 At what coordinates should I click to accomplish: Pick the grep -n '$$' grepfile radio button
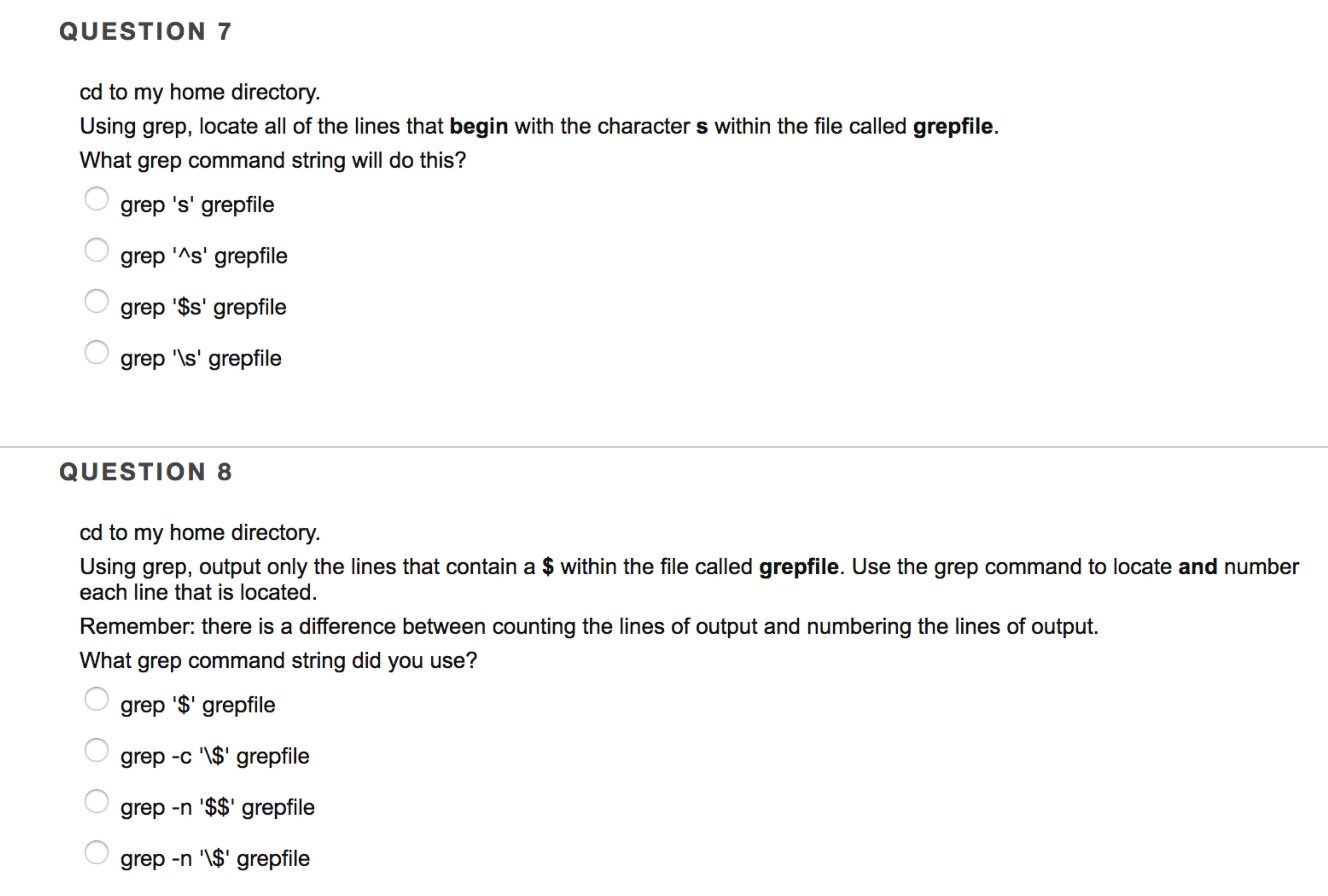(96, 801)
